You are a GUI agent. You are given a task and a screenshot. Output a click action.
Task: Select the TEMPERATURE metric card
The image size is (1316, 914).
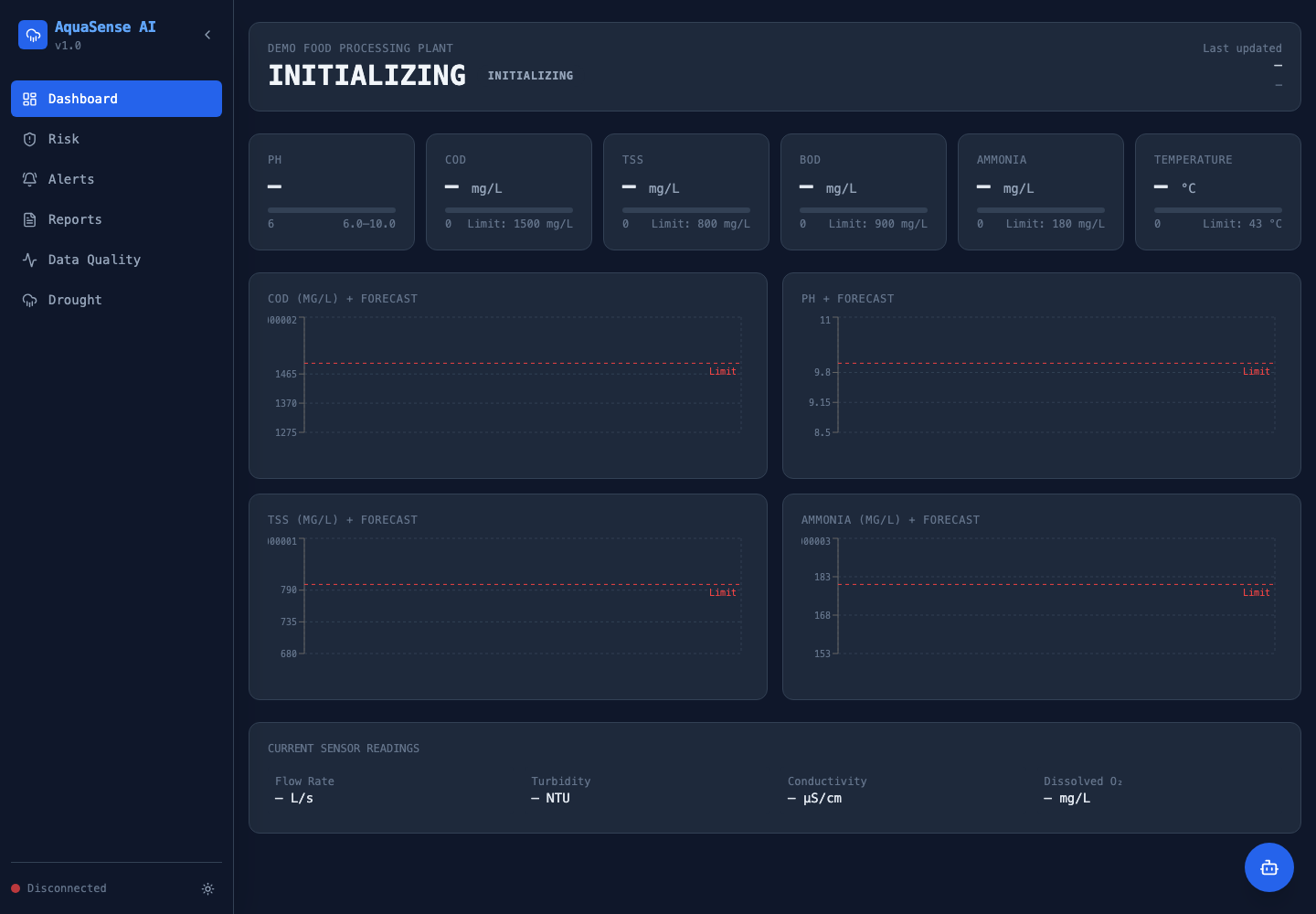click(x=1218, y=192)
